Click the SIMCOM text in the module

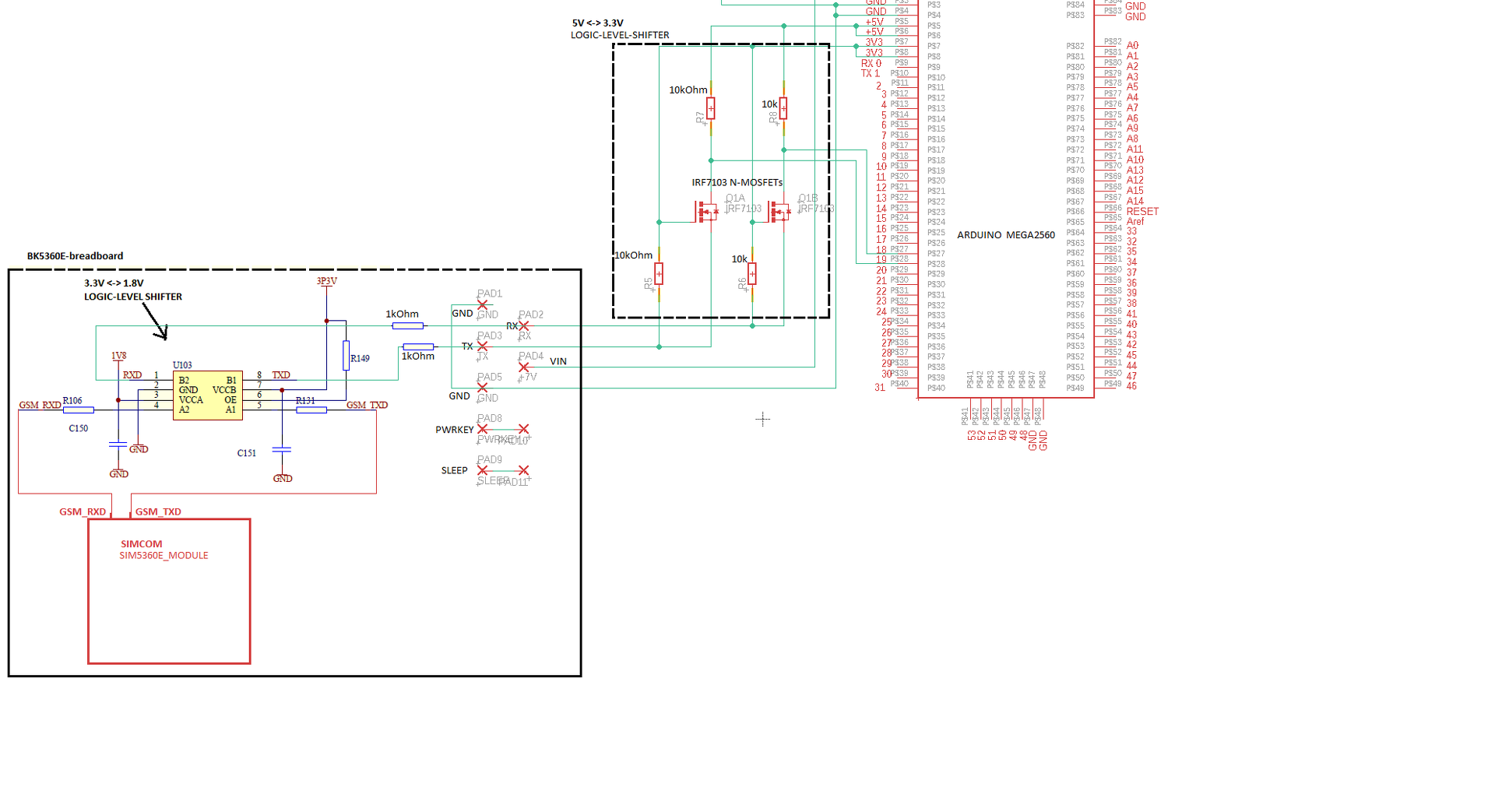142,544
